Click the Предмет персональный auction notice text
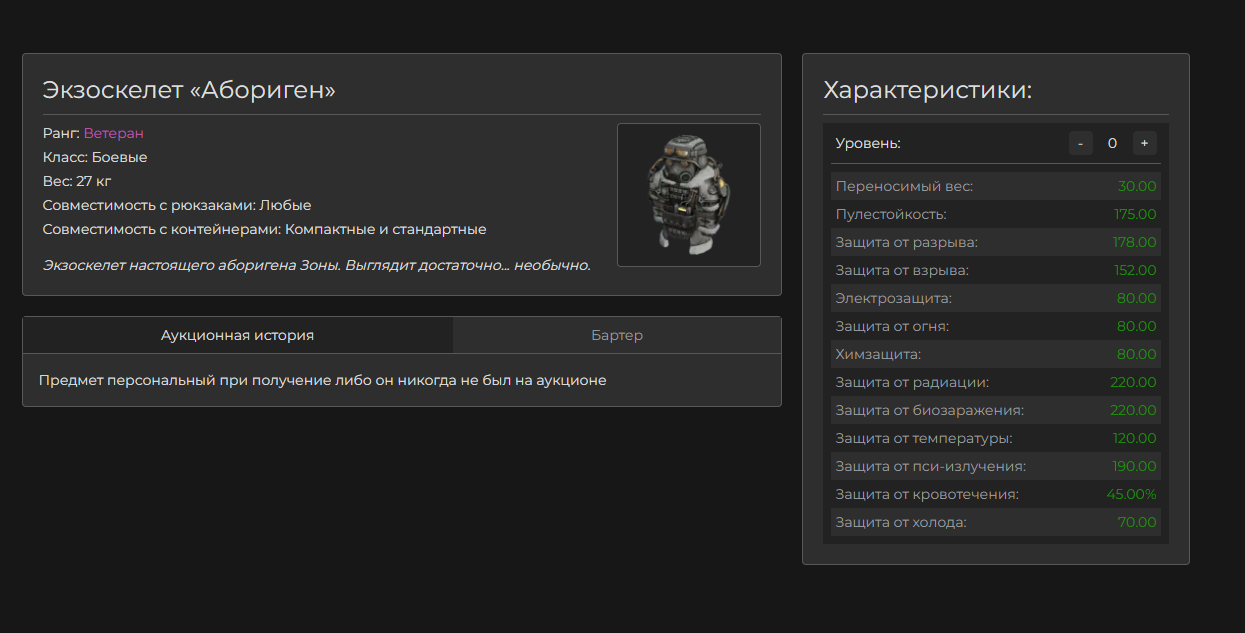The image size is (1245, 633). coord(322,380)
